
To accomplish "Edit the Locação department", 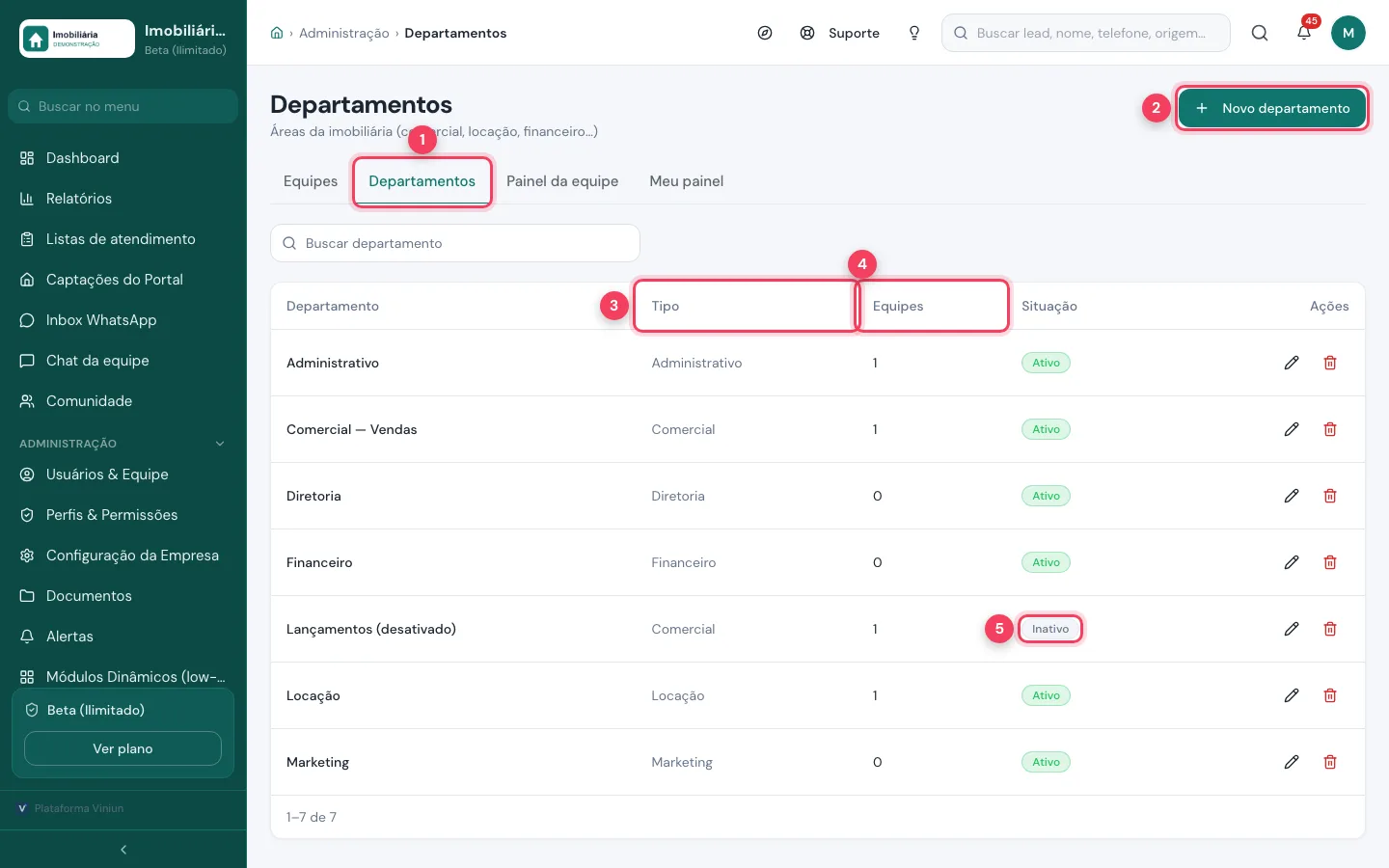I will point(1292,695).
